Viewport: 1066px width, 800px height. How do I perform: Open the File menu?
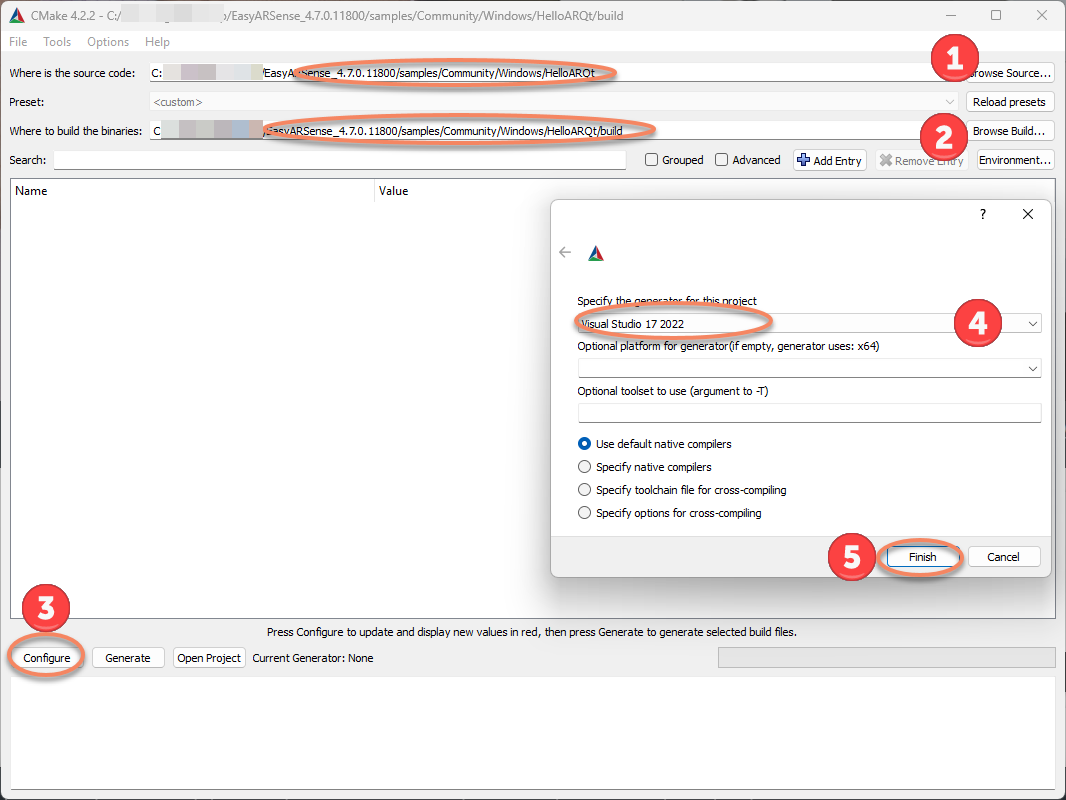[18, 42]
